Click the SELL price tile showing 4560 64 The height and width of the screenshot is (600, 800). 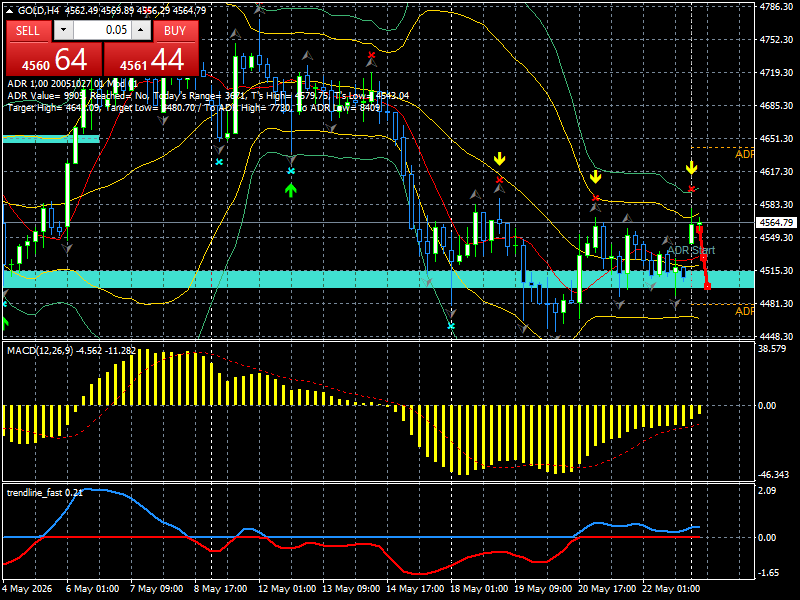coord(54,60)
